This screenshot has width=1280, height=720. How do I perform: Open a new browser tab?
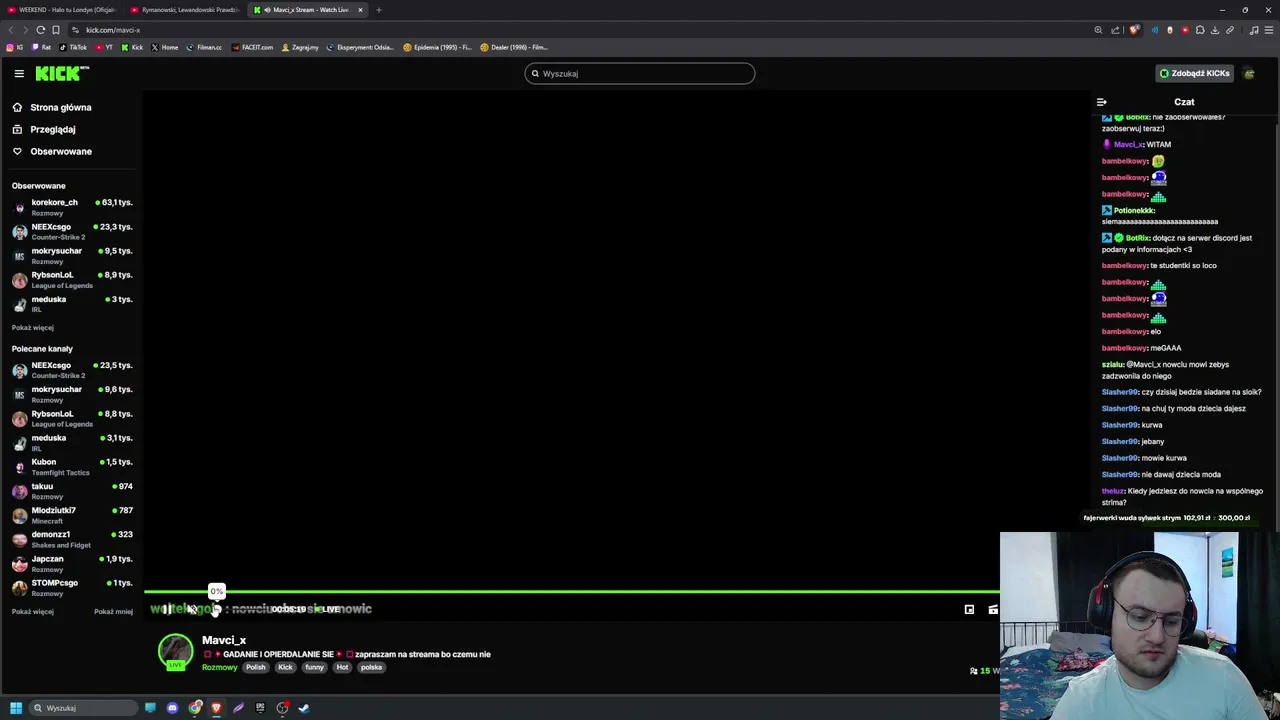379,10
